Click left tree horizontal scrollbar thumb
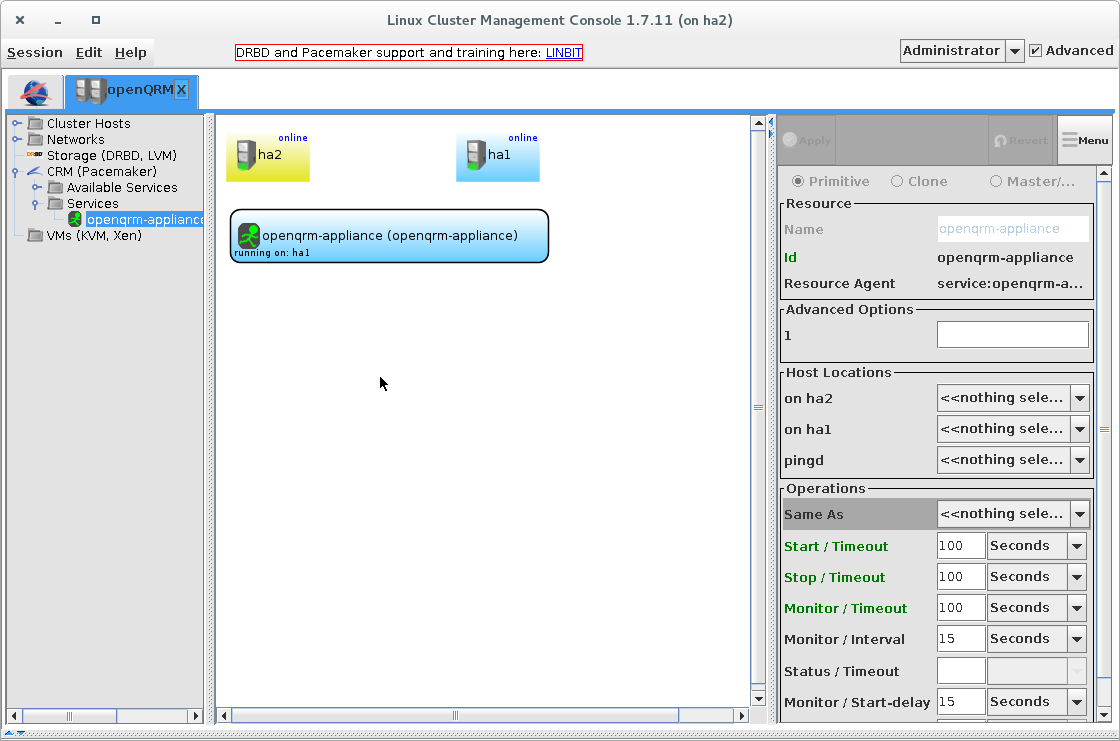1120x741 pixels. (69, 716)
